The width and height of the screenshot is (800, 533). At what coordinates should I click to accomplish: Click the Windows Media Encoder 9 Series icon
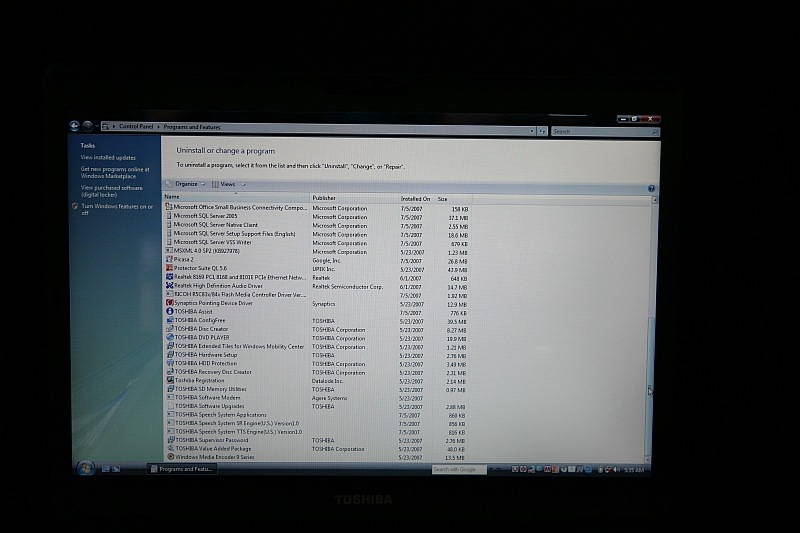(x=171, y=456)
